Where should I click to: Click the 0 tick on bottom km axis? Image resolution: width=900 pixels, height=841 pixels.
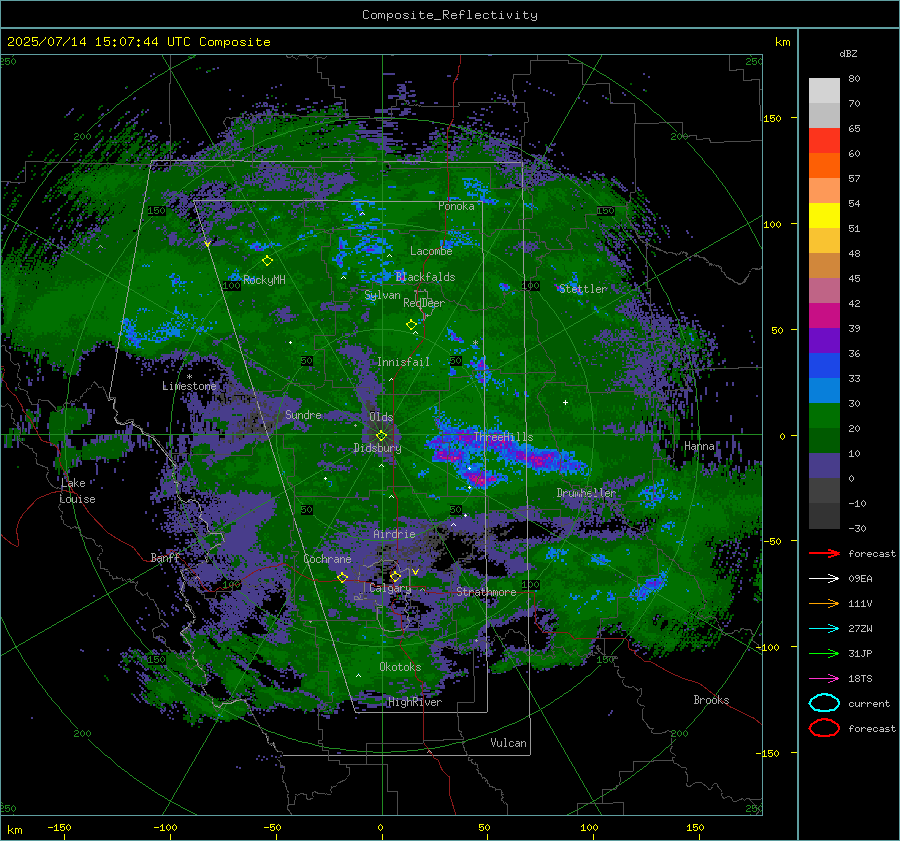(381, 827)
